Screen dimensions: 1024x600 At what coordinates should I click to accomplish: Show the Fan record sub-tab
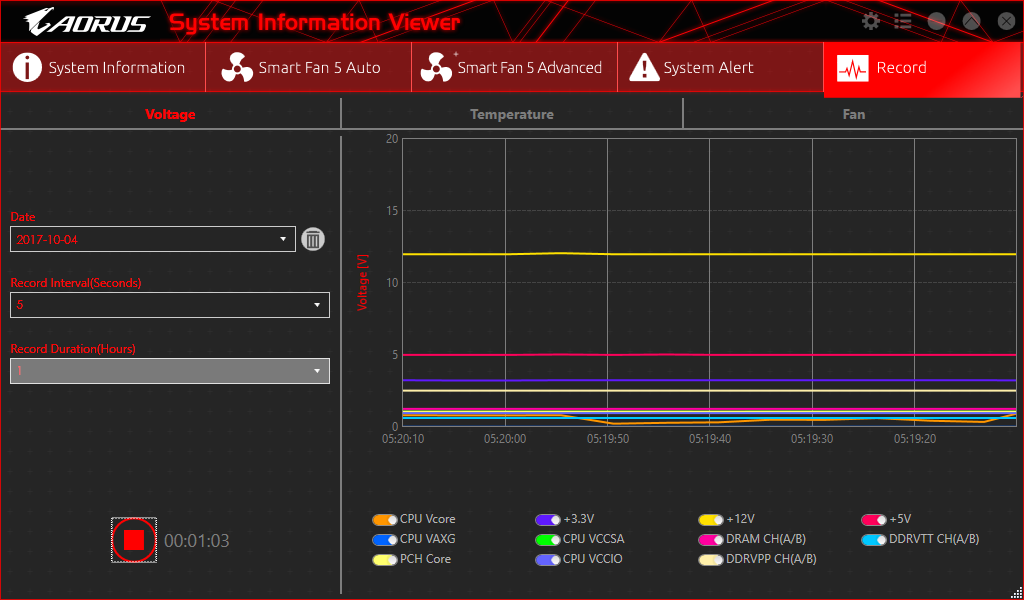click(854, 114)
